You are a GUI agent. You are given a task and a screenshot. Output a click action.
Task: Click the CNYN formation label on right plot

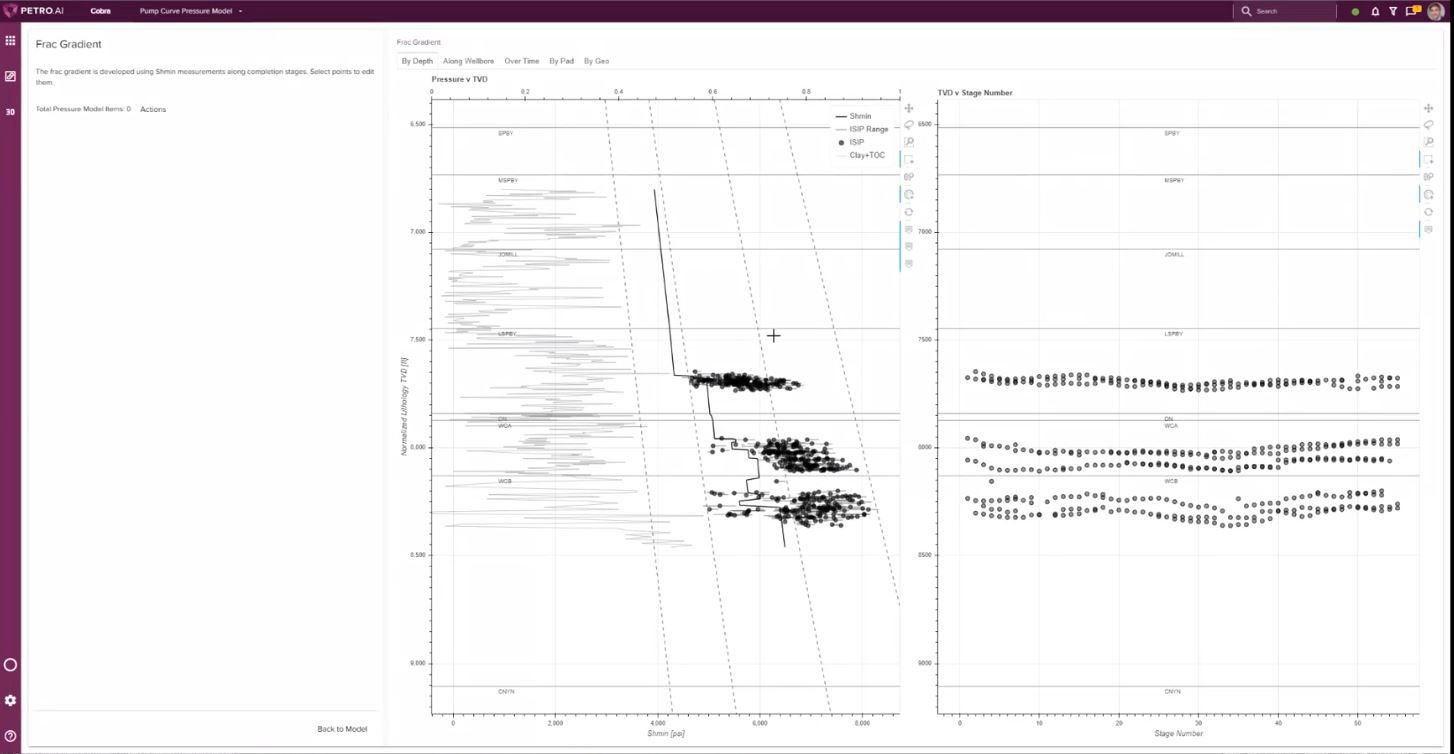(1172, 692)
